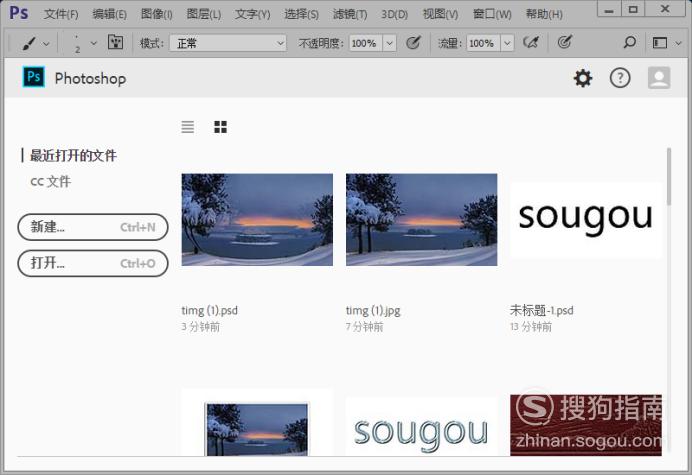The width and height of the screenshot is (692, 475).
Task: Click the 未标题-1.psd file name
Action: 542,310
